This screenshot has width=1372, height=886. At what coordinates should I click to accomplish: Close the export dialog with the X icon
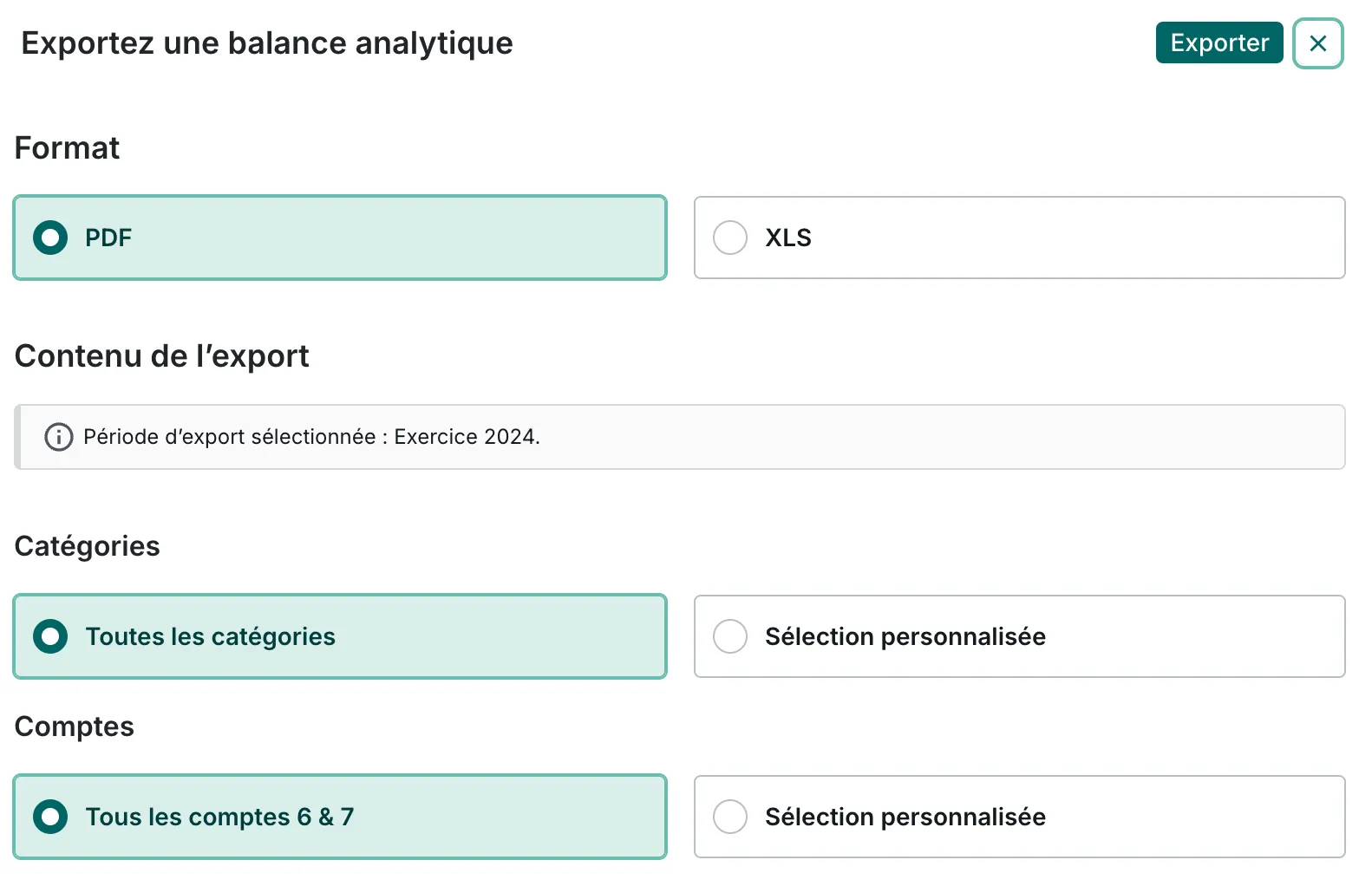(x=1317, y=43)
